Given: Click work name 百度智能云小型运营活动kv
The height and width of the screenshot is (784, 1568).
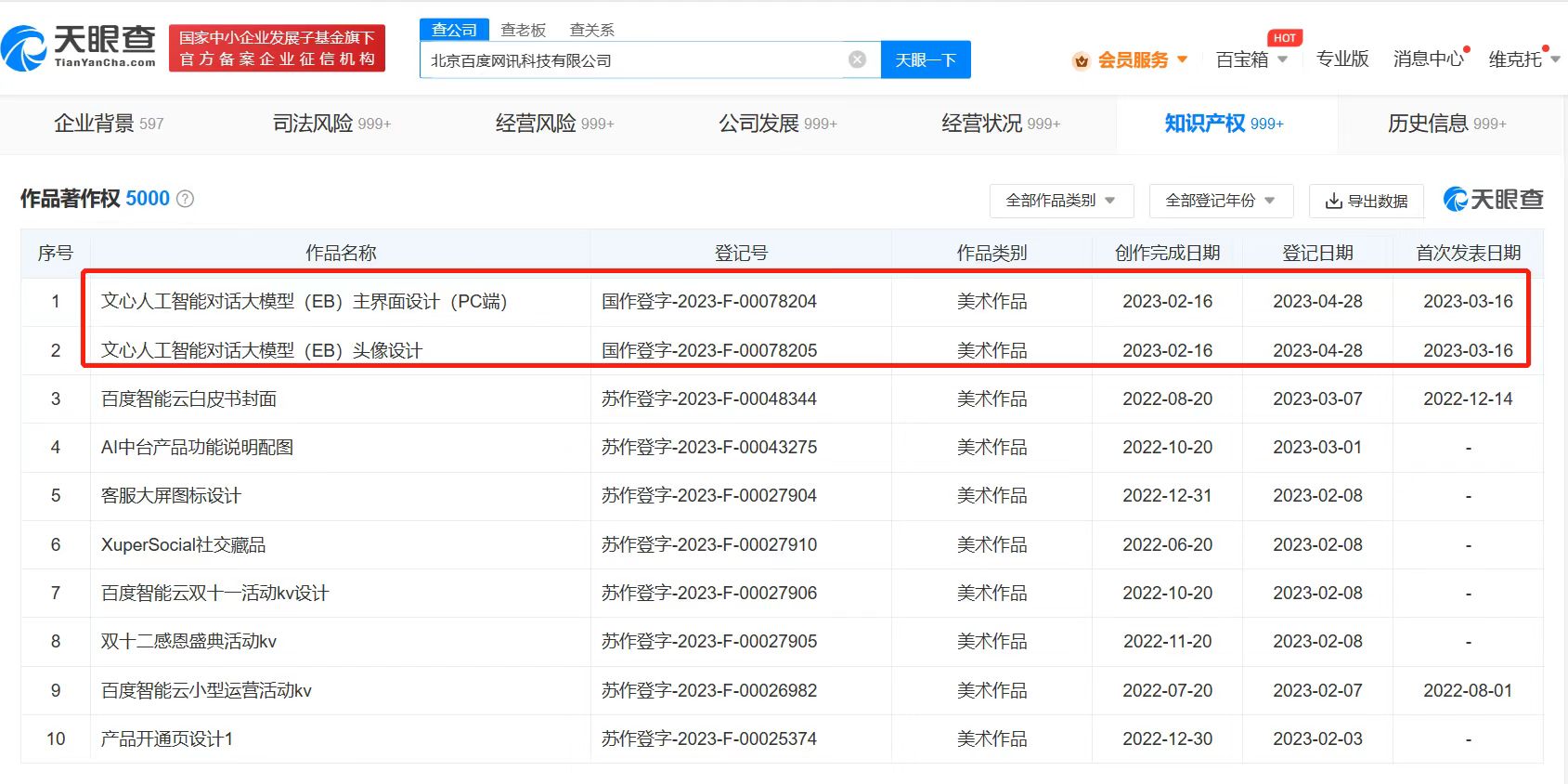Looking at the screenshot, I should click(x=206, y=690).
